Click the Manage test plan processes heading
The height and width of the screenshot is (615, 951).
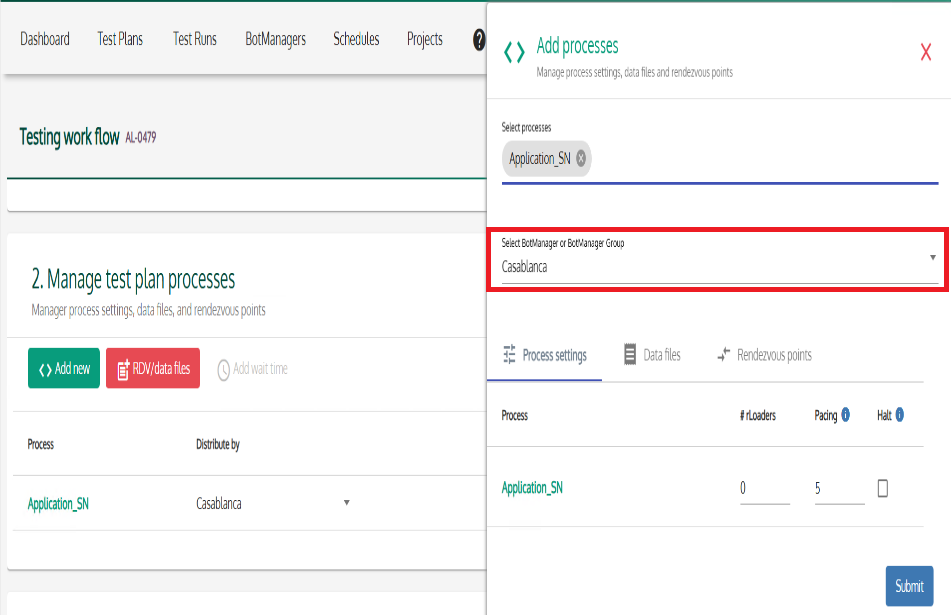pyautogui.click(x=133, y=280)
